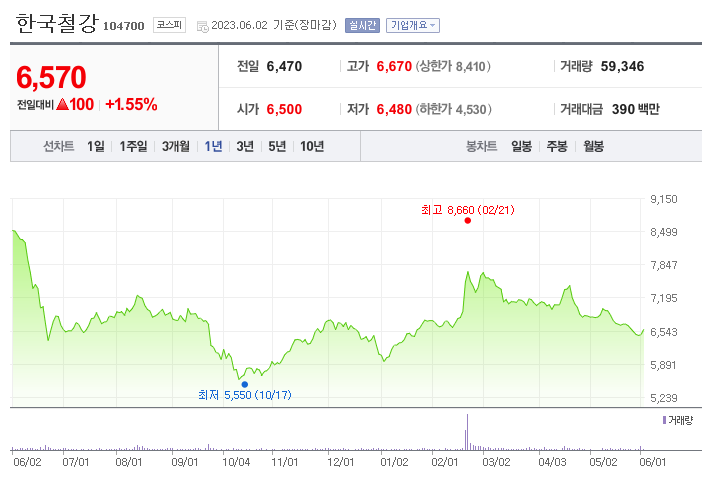Click the purple 거래량 legend marker
This screenshot has width=702, height=484.
[x=664, y=420]
